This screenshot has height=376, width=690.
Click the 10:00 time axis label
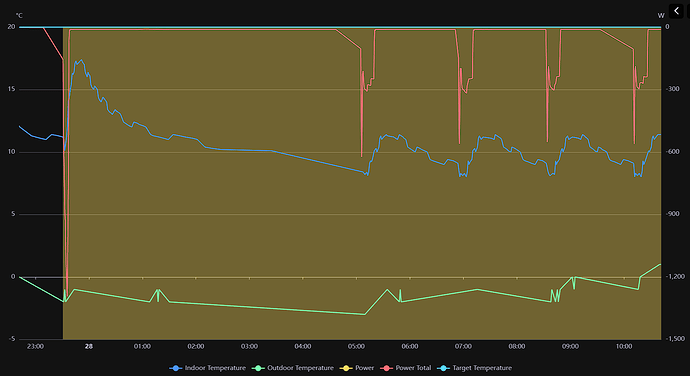click(624, 347)
